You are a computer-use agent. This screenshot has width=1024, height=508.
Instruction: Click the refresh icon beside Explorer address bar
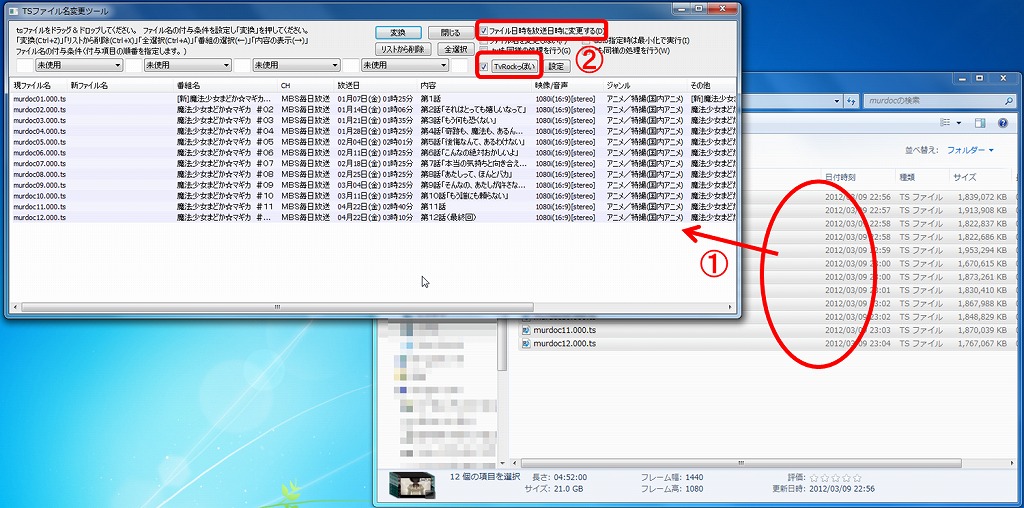tap(851, 101)
